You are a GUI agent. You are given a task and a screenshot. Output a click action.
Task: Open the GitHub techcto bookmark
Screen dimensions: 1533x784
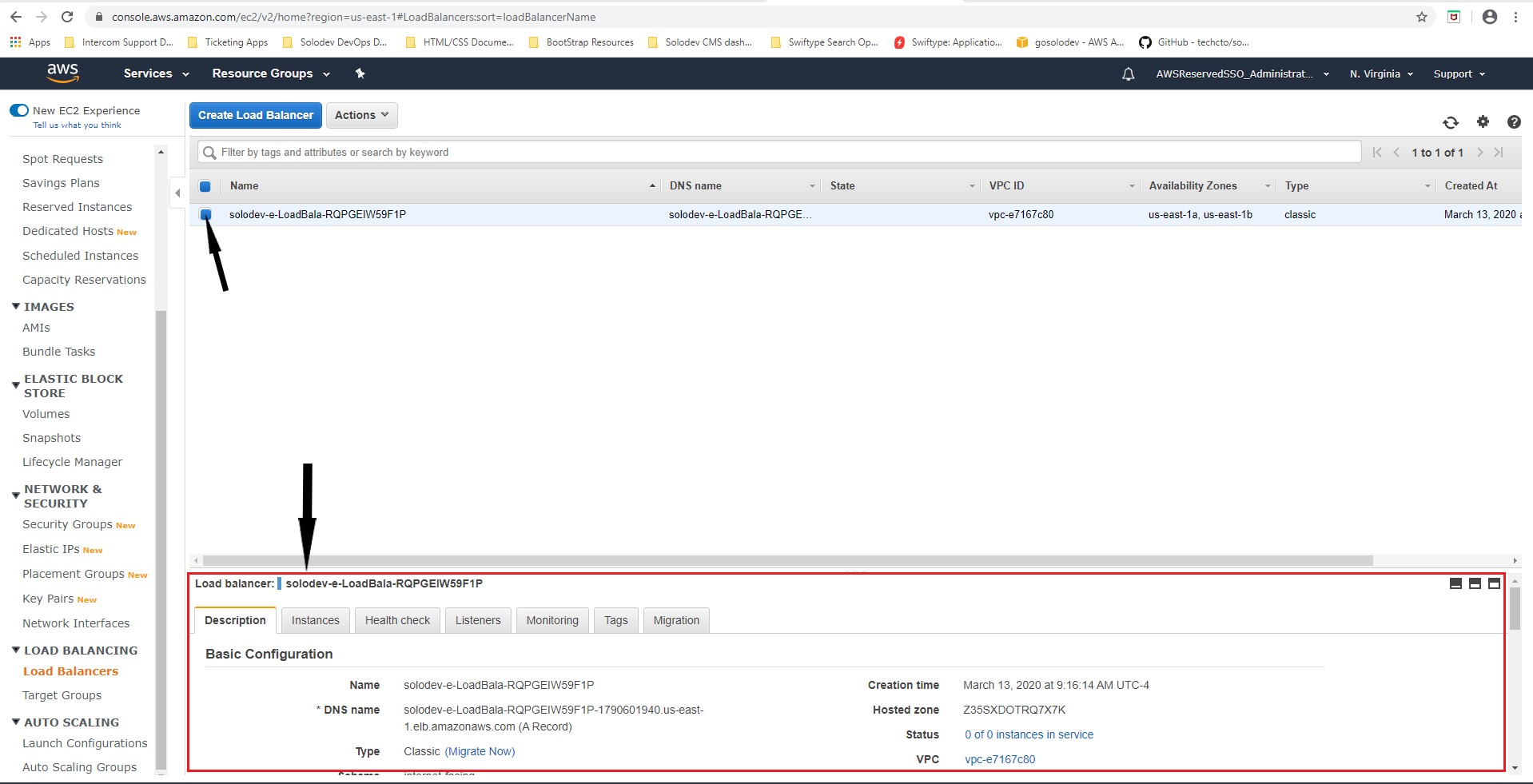(x=1194, y=42)
